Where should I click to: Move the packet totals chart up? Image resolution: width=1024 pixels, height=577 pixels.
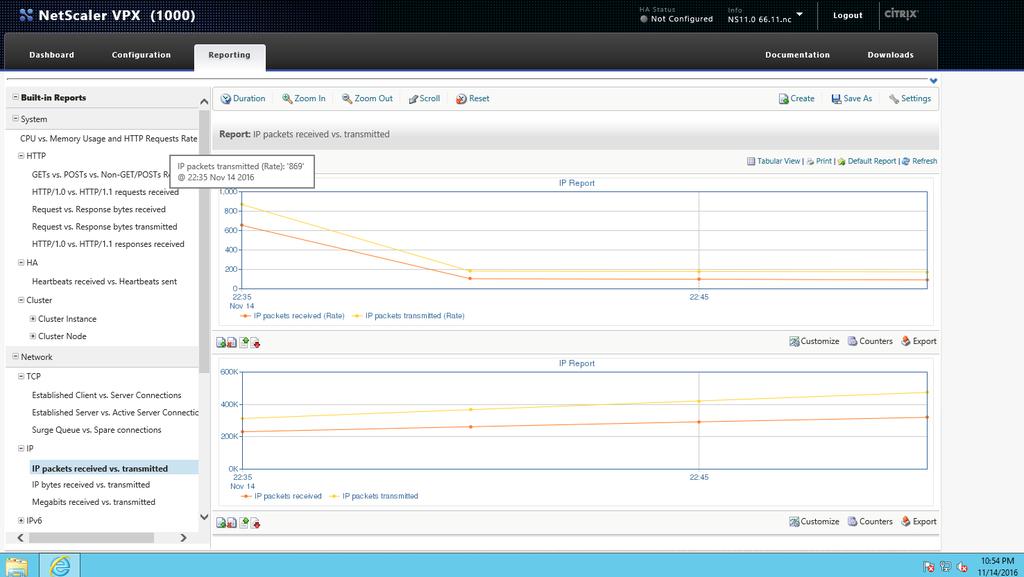[x=244, y=523]
